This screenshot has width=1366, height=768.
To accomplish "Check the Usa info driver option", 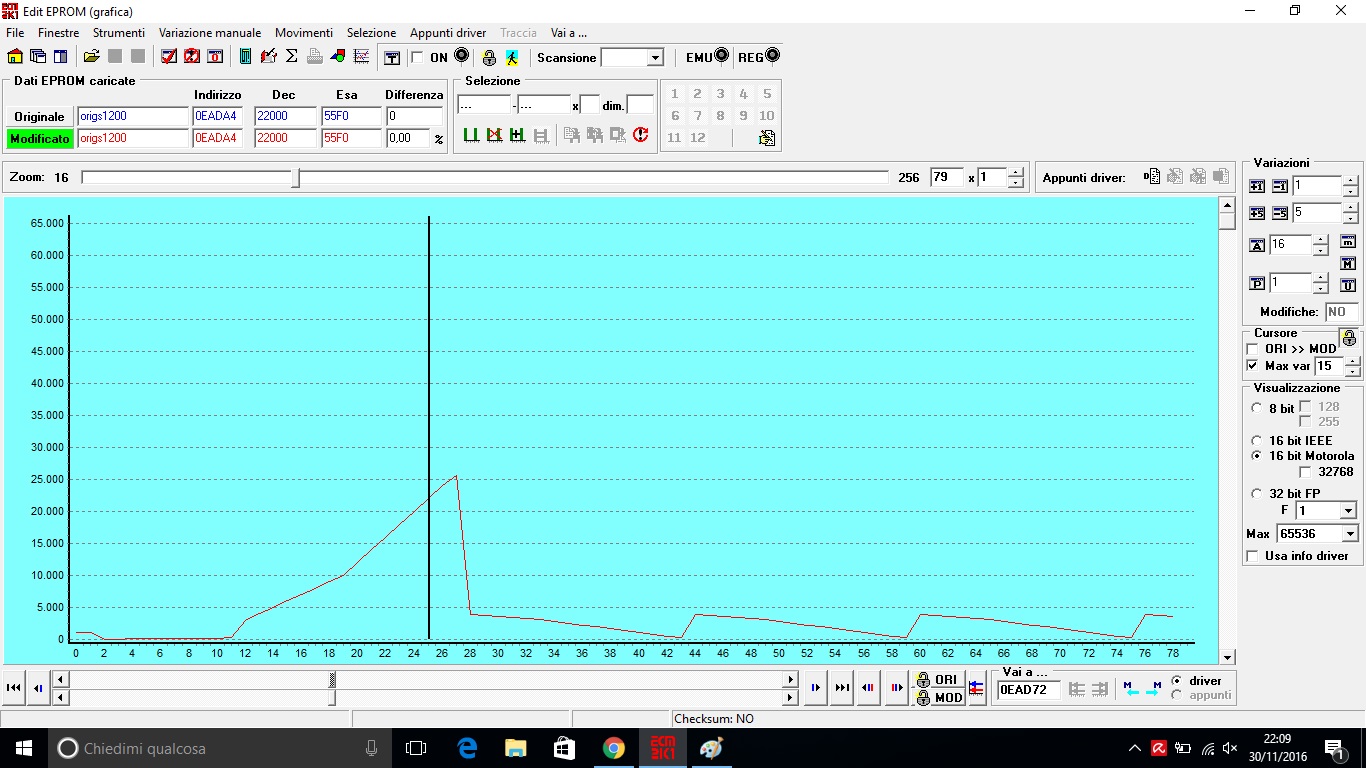I will click(x=1253, y=556).
